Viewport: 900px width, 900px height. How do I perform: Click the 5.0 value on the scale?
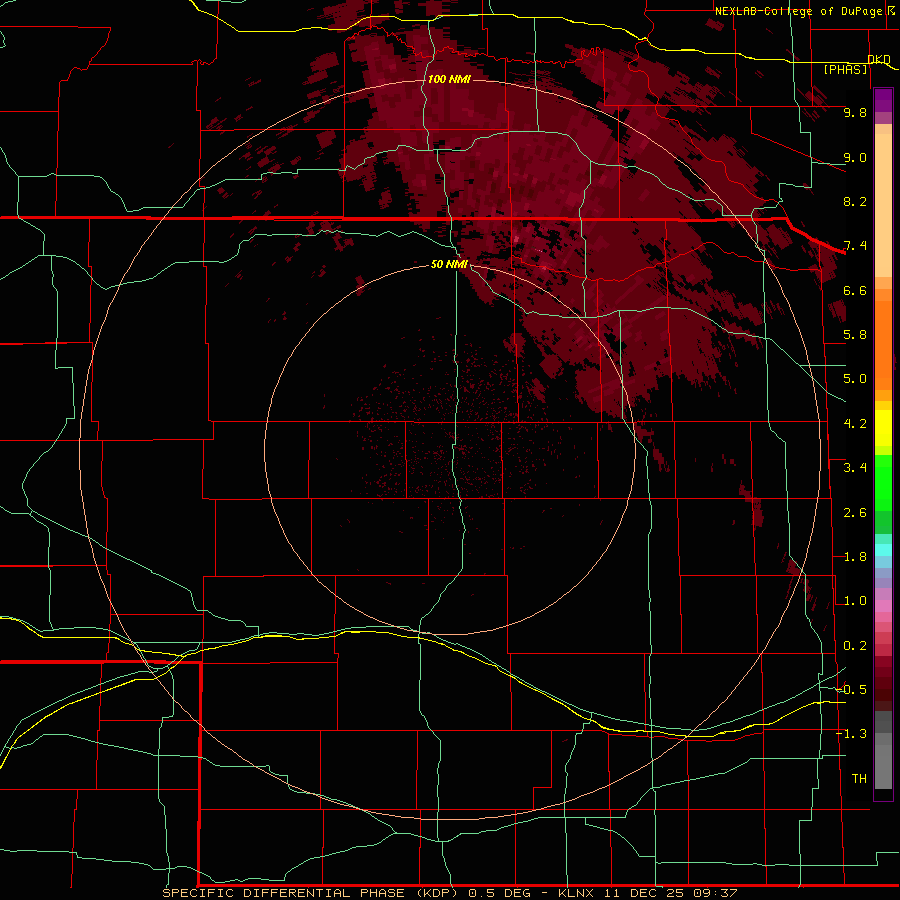(x=855, y=379)
